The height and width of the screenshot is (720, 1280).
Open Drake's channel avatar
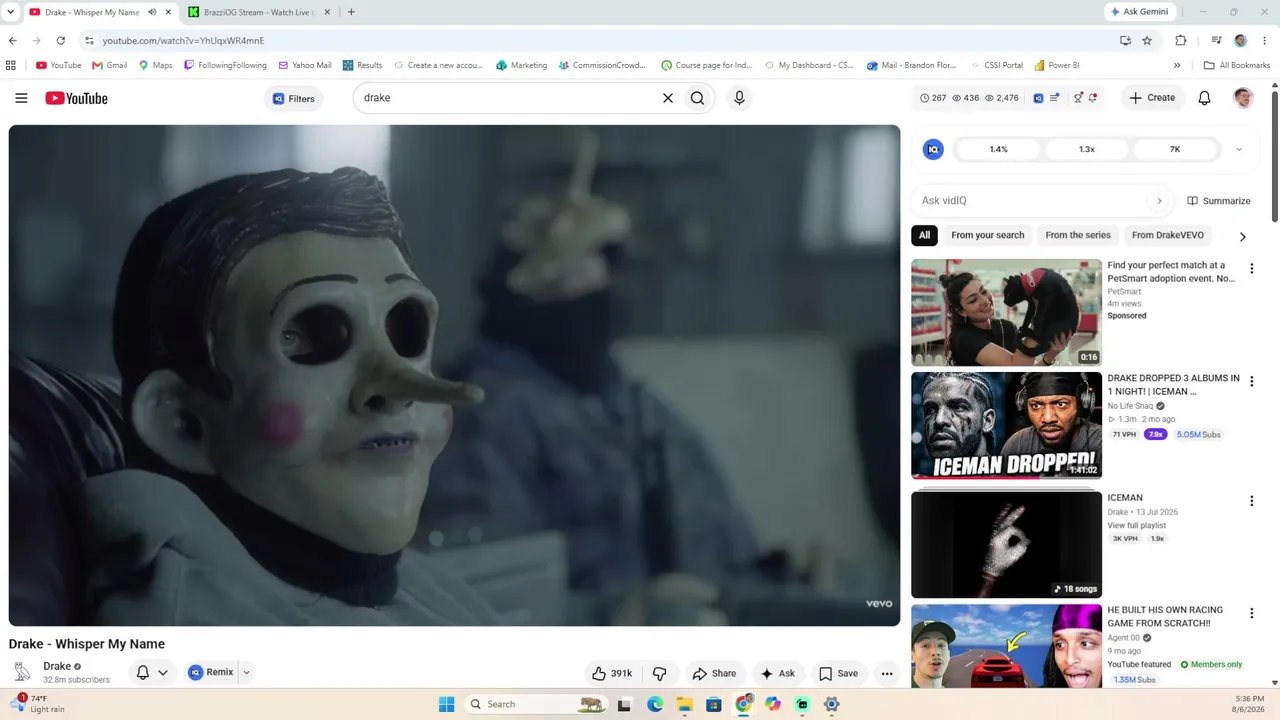(x=22, y=672)
